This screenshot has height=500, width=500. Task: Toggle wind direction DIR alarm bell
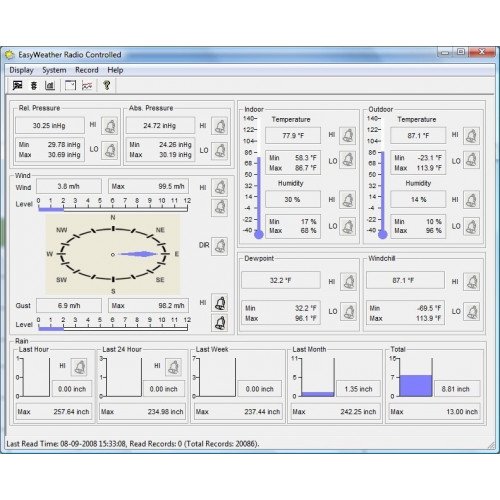point(220,246)
